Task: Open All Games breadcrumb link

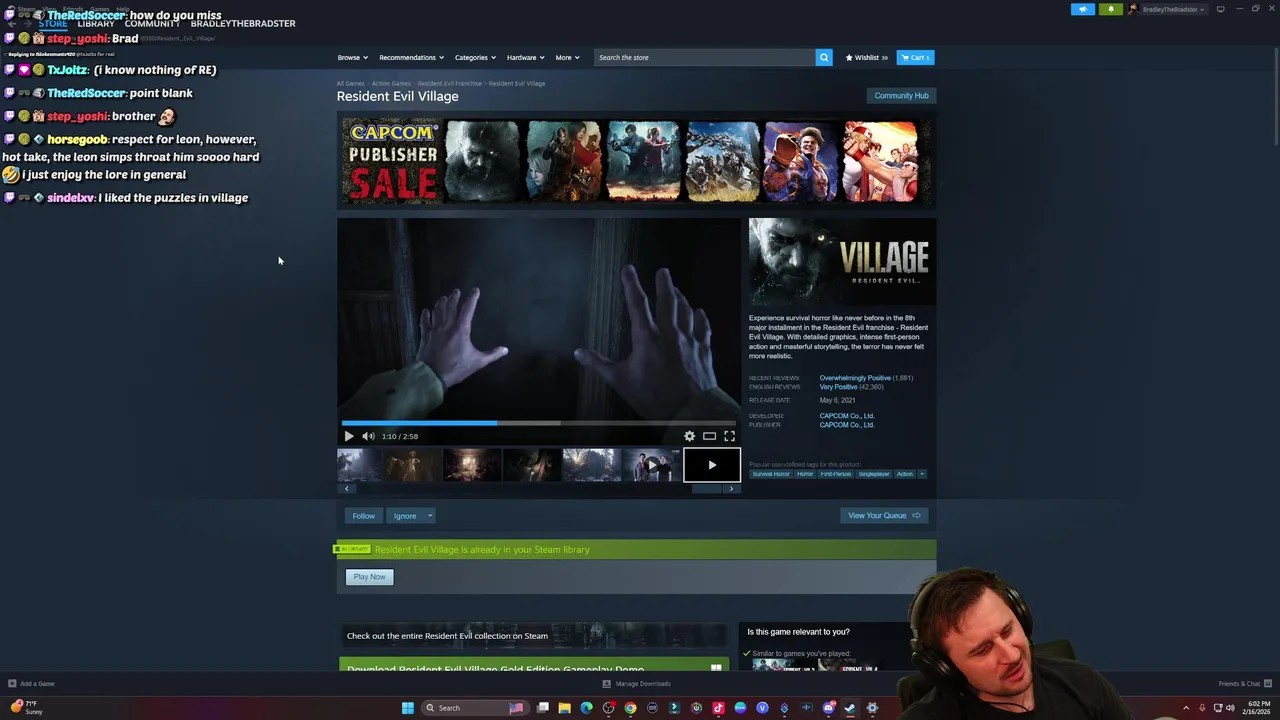Action: 350,83
